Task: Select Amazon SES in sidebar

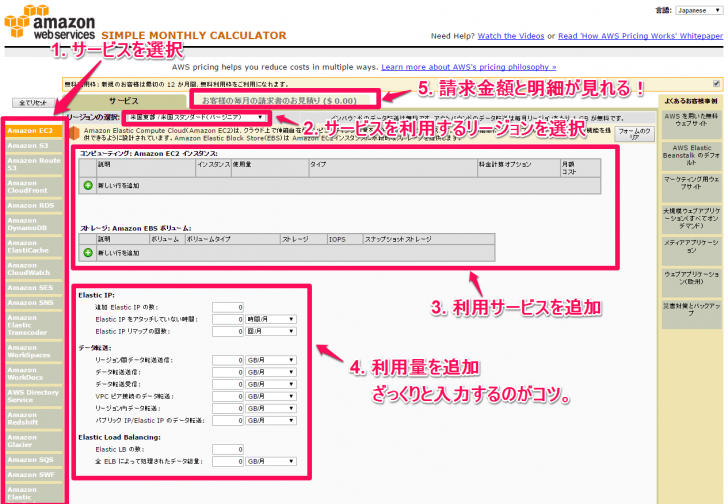Action: (34, 288)
